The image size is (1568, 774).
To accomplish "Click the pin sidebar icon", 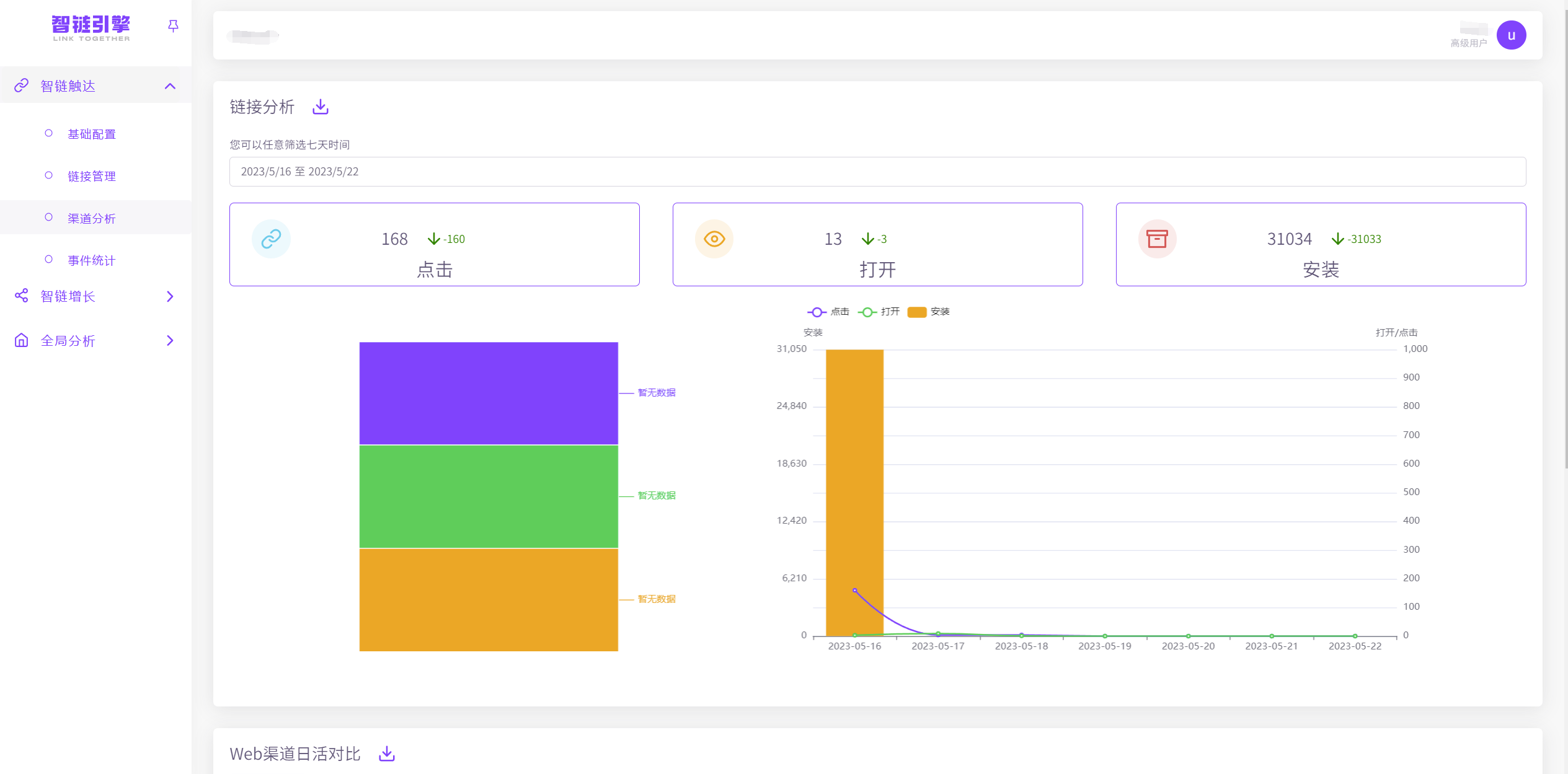I will 173,26.
